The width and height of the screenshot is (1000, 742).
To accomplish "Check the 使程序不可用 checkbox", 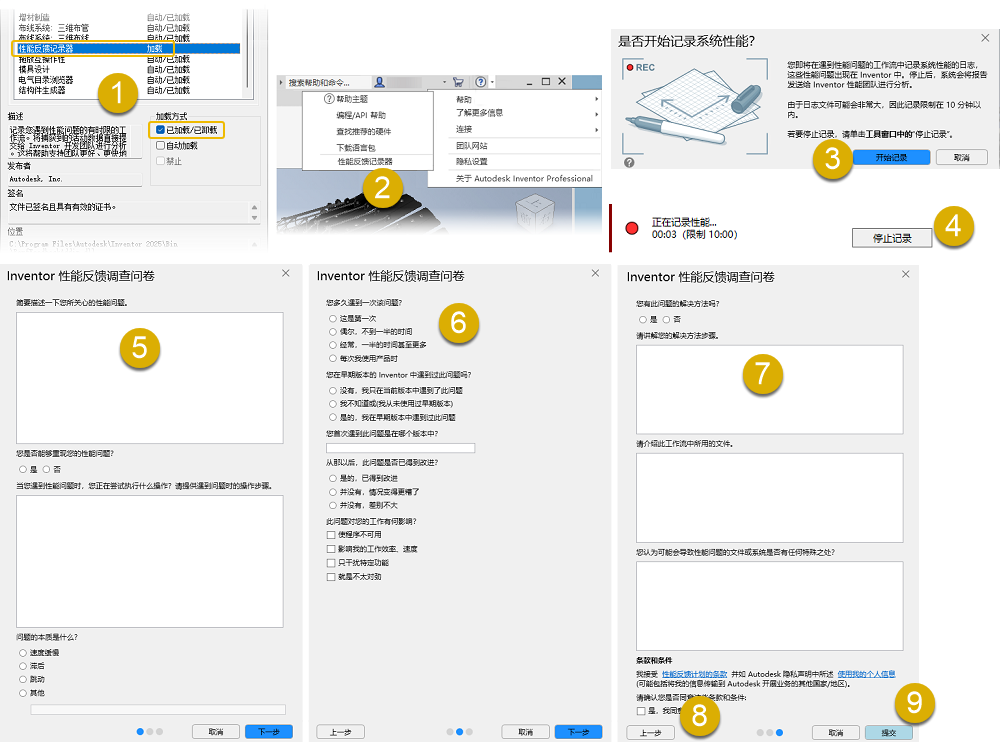I will (x=331, y=535).
